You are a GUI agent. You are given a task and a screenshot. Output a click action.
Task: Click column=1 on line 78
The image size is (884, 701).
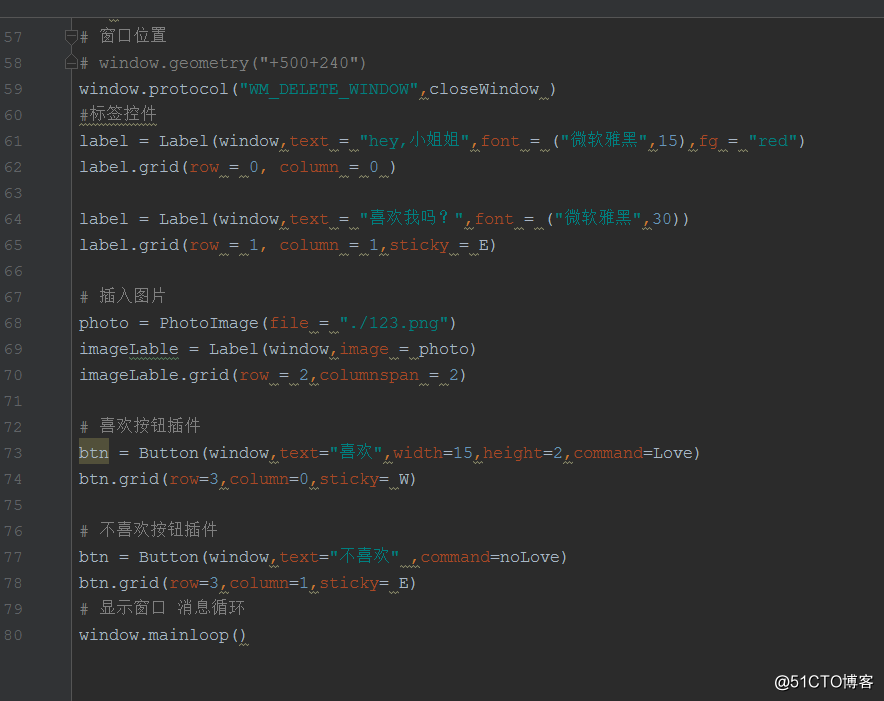pos(269,583)
